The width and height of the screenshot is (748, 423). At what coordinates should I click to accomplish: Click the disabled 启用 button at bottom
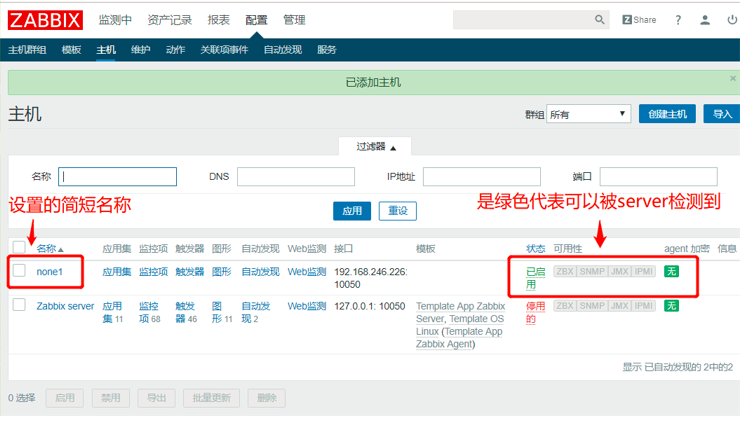[x=65, y=398]
